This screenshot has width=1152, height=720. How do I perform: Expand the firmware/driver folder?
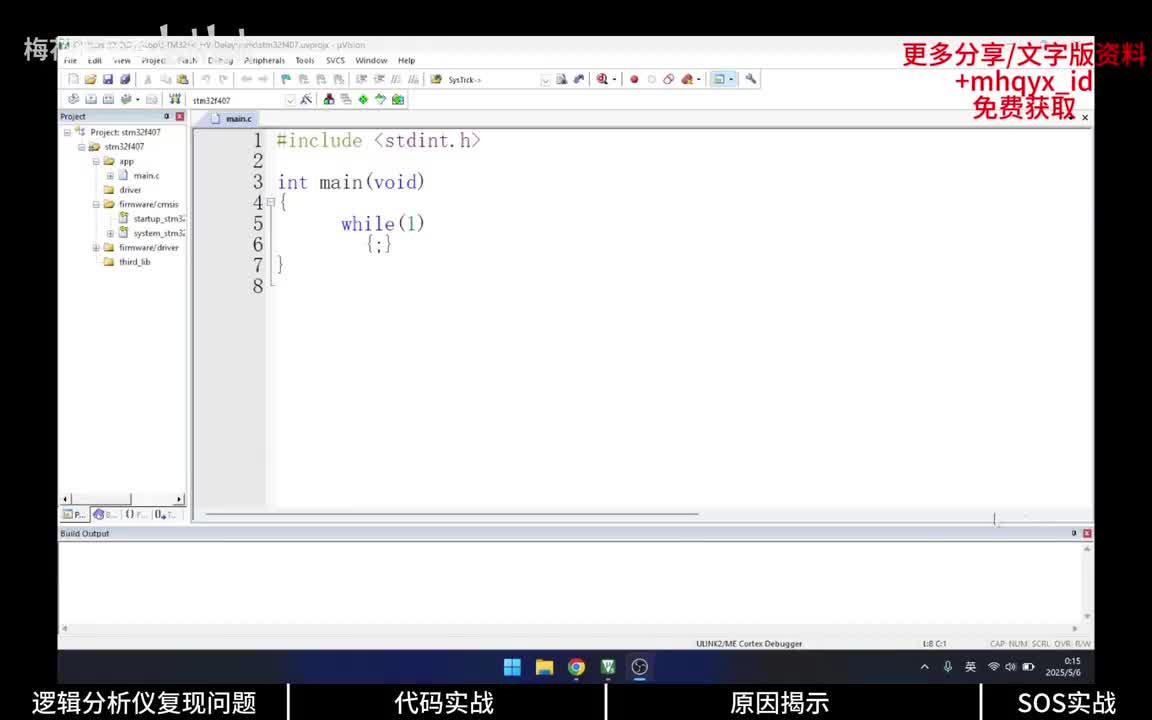pos(96,248)
